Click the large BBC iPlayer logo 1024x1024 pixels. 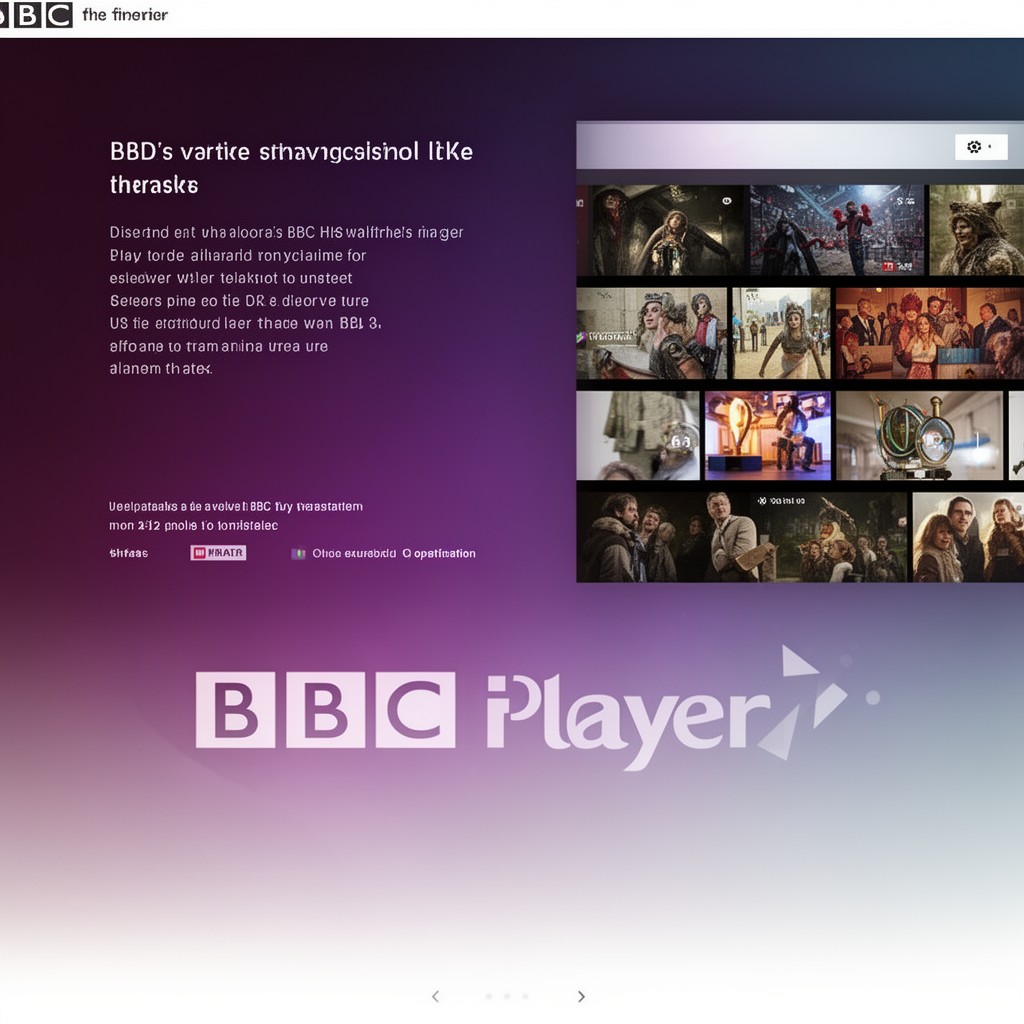click(537, 709)
